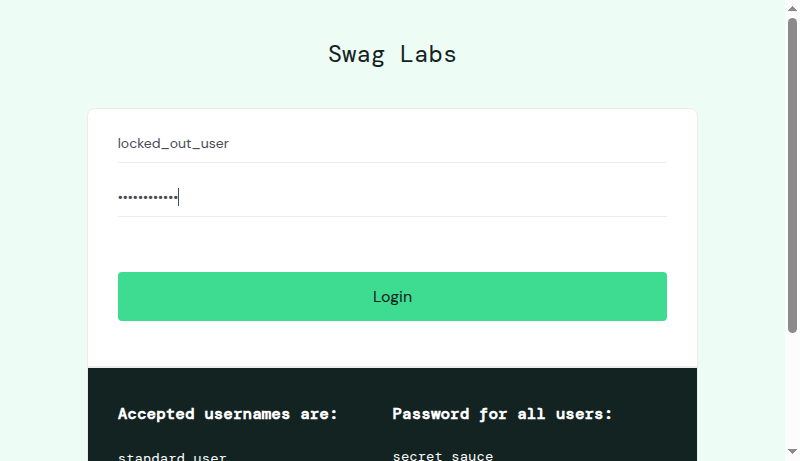Viewport: 800px width, 461px height.
Task: Click the "Accepted usernames are:" heading
Action: coord(228,414)
